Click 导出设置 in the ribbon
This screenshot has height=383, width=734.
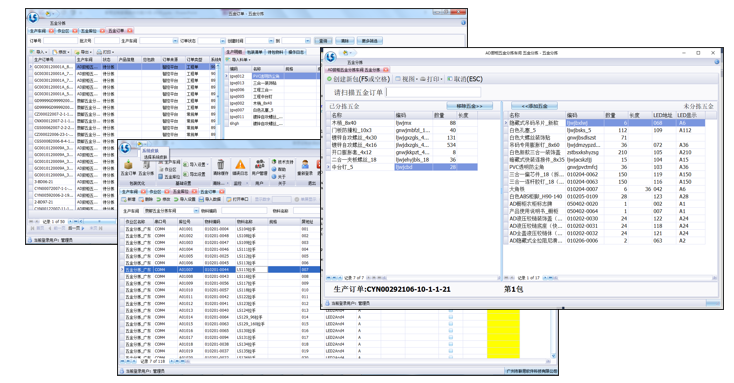point(195,174)
